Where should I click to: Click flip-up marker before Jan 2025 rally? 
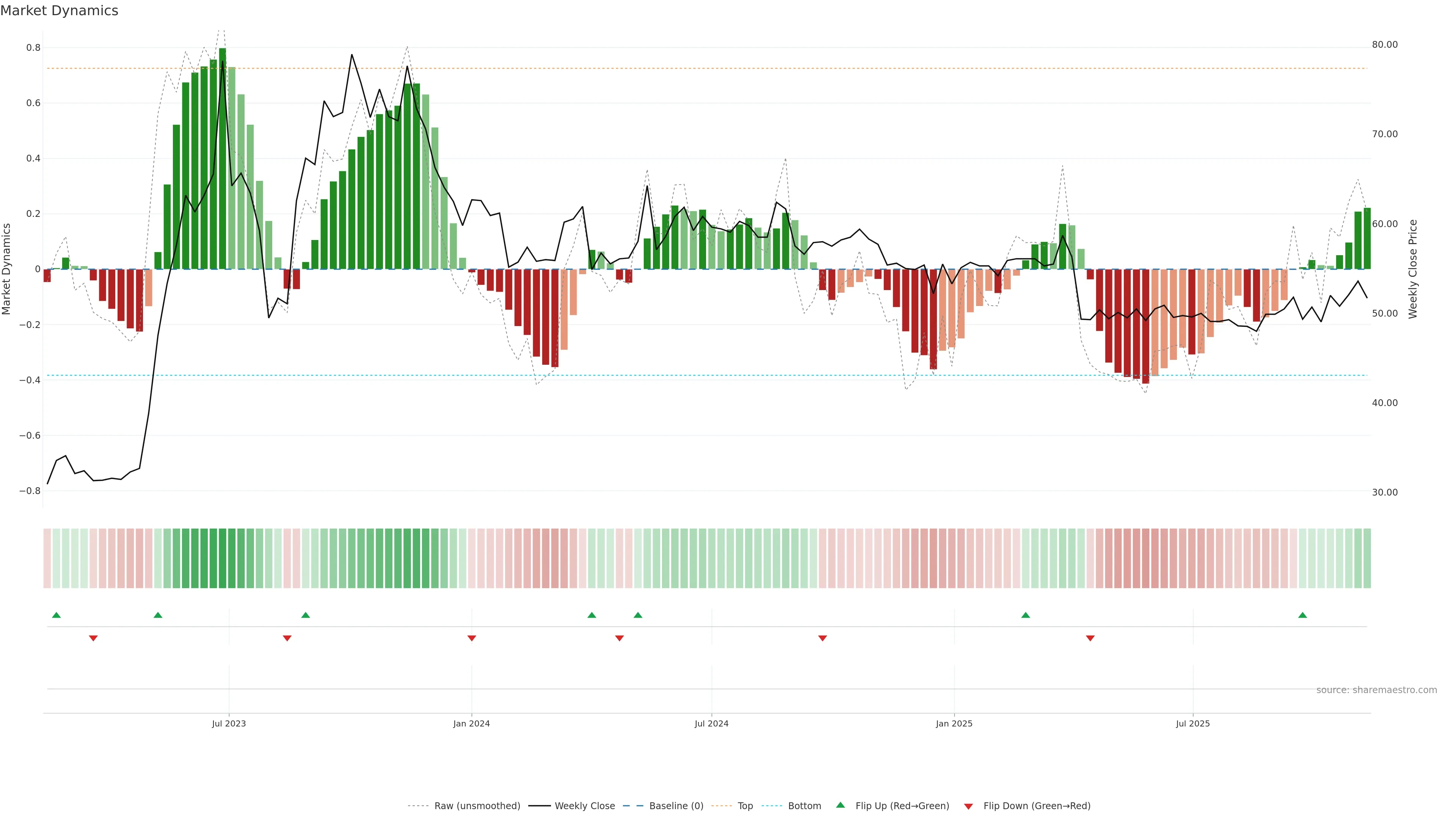point(1025,615)
